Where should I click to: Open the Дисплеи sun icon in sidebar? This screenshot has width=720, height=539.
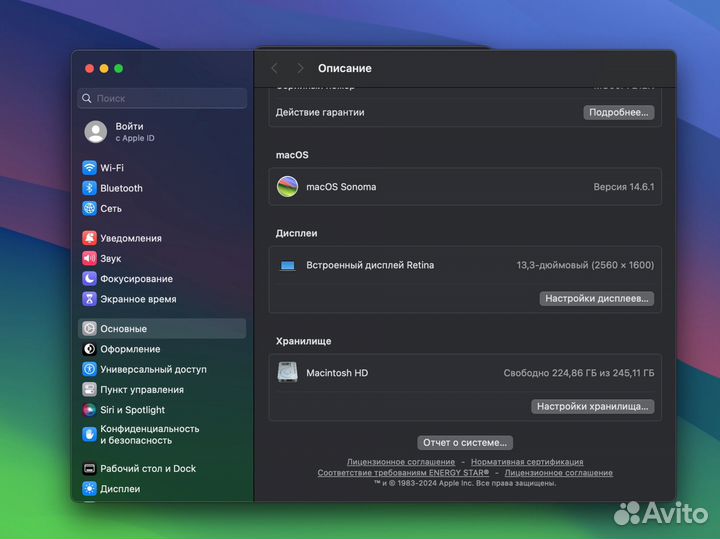tap(89, 488)
